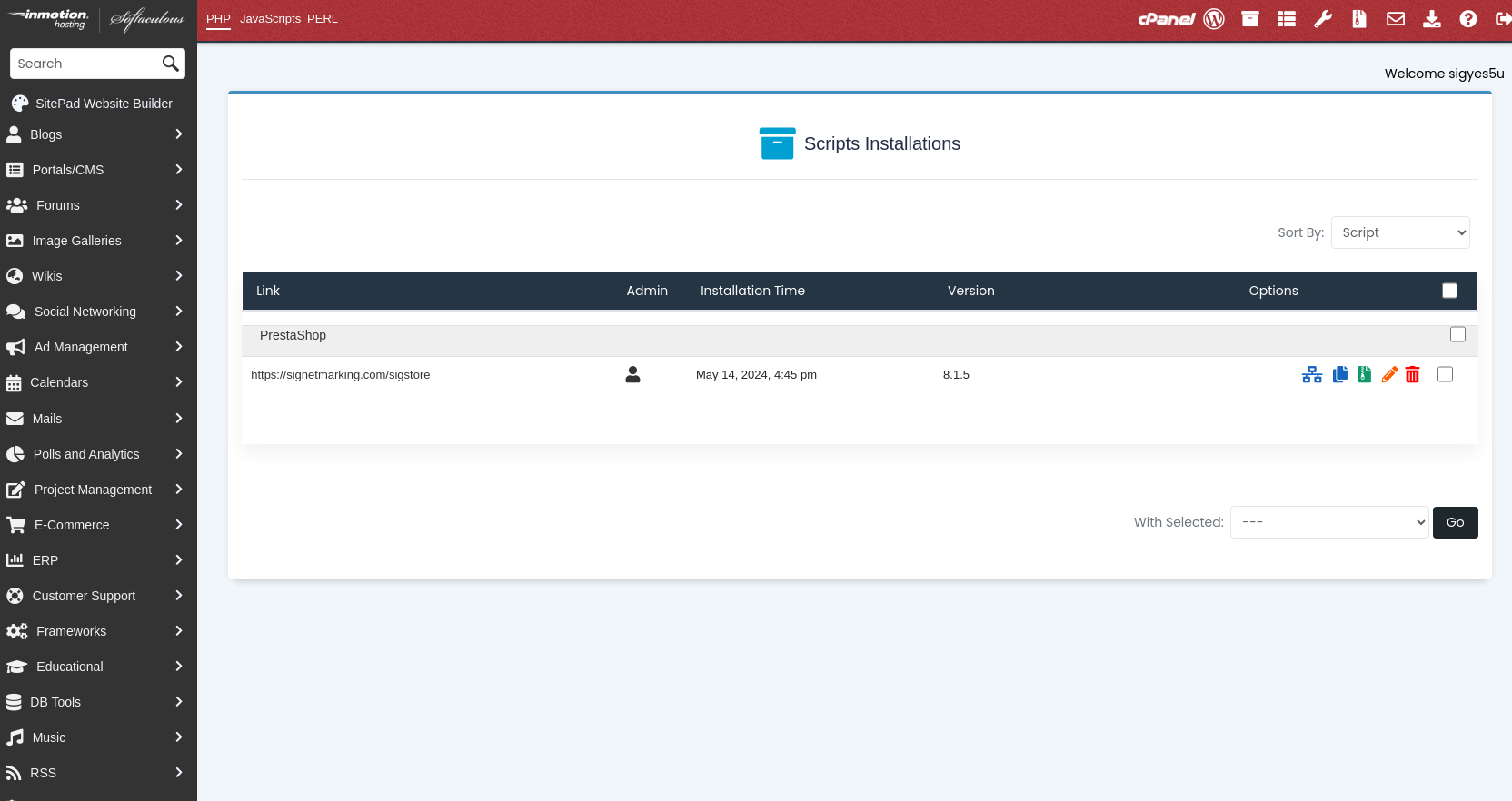Click the logout icon
This screenshot has width=1512, height=801.
1503,19
